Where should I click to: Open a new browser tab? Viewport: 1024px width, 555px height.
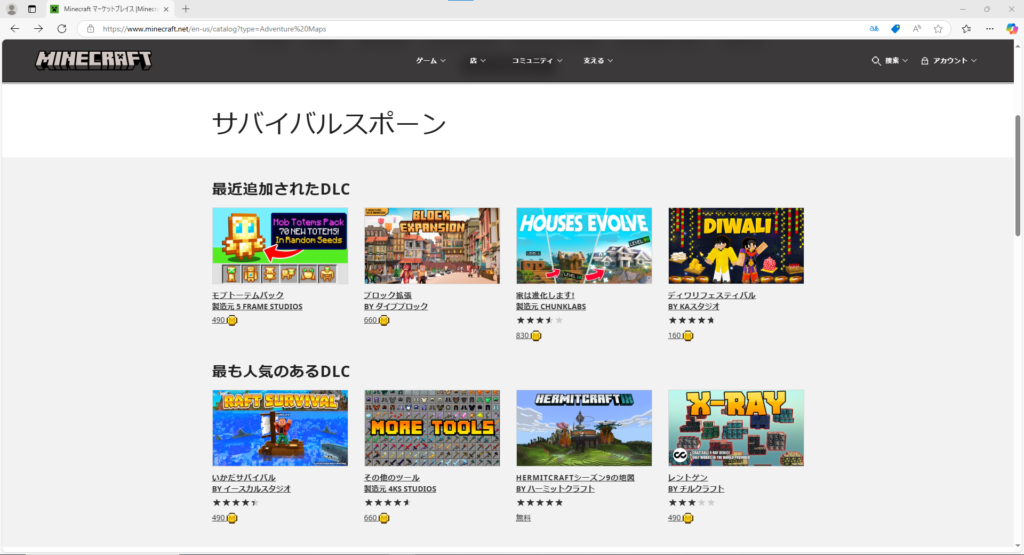(x=186, y=8)
